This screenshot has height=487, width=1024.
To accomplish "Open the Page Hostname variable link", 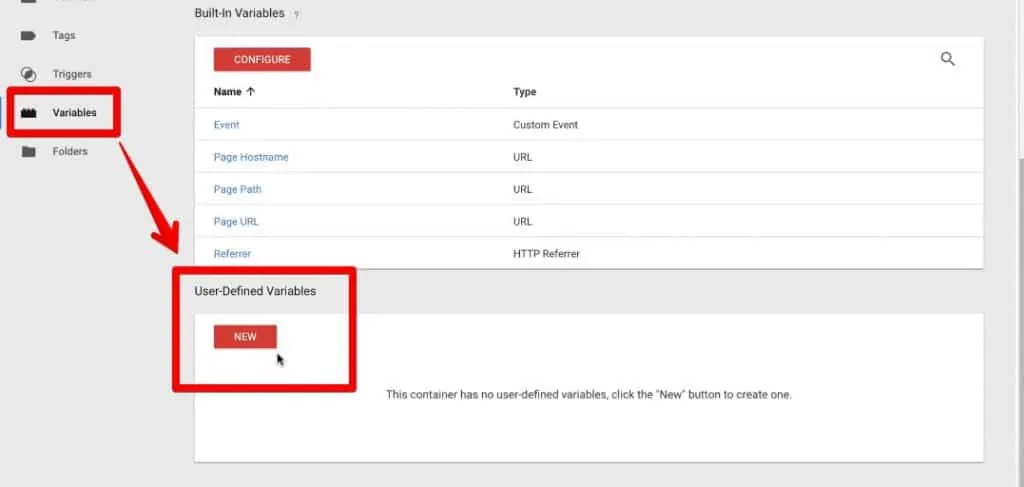I will coord(251,157).
